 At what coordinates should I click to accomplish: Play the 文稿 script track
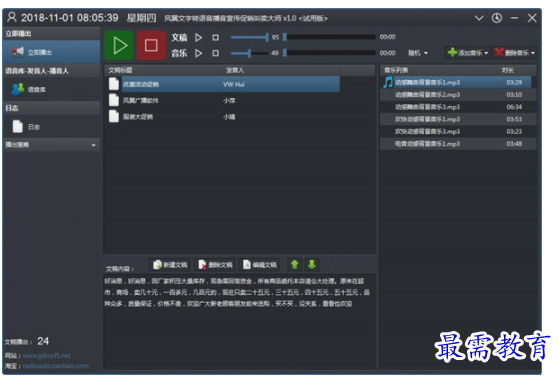tap(199, 37)
